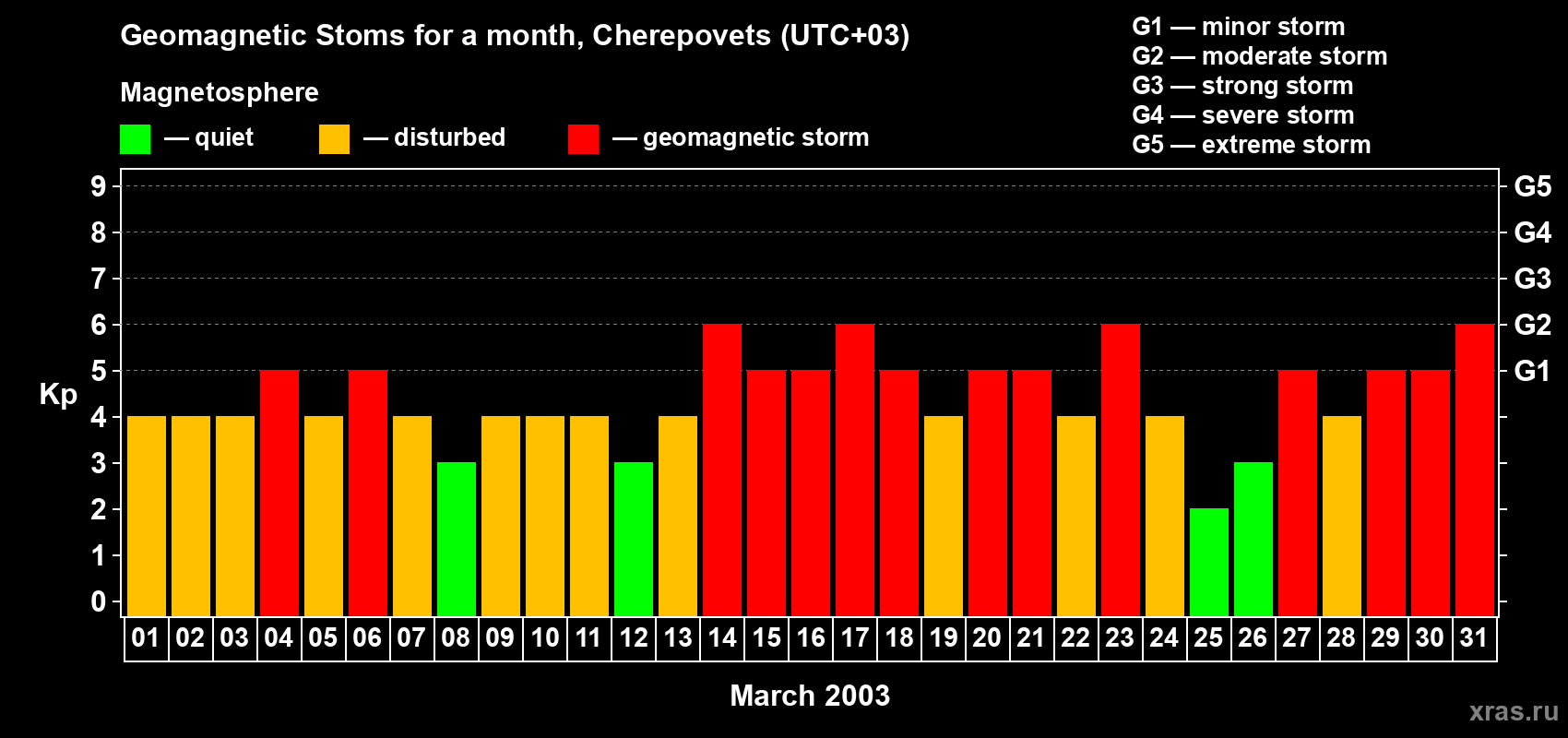Viewport: 1568px width, 738px height.
Task: Click the "G3 — strong storm" legend text
Action: (x=1242, y=86)
